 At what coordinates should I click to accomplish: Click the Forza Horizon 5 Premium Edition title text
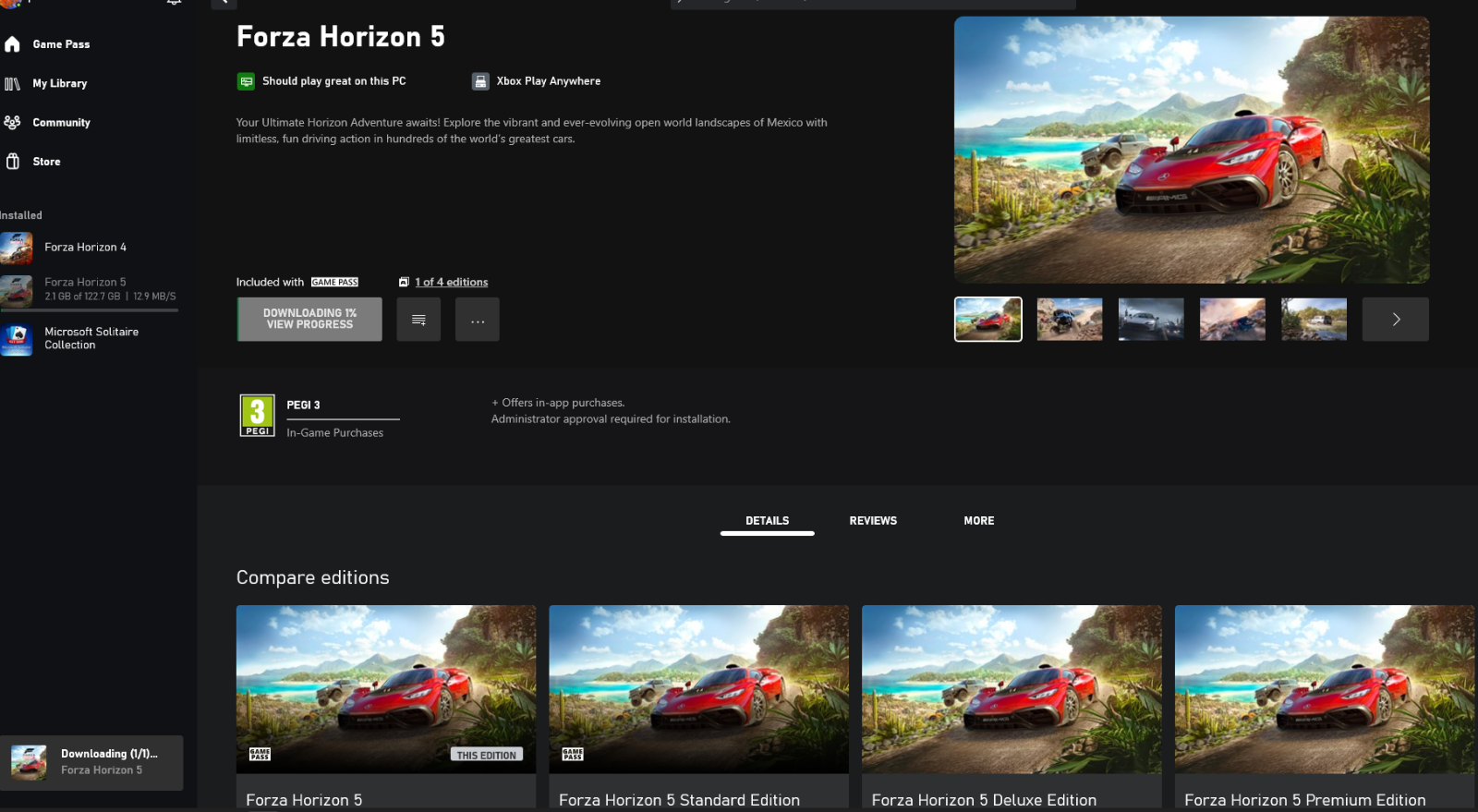pos(1305,800)
